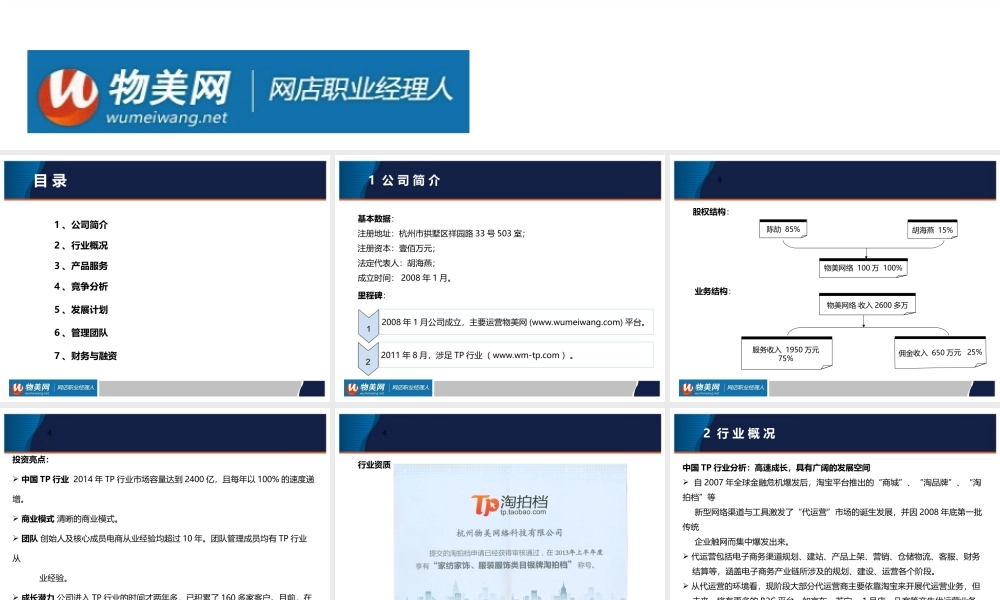
Task: Select '3、产品服务' in the table of contents
Action: pyautogui.click(x=81, y=265)
